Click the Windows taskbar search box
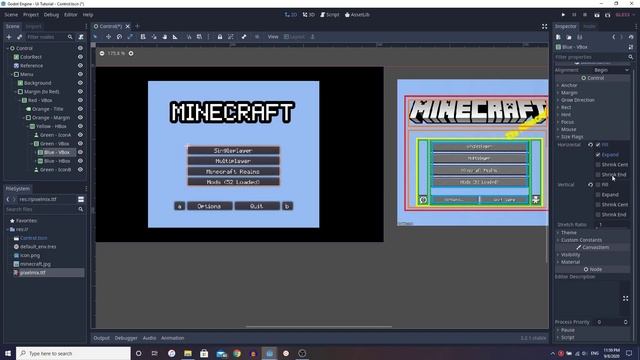 tap(73, 353)
